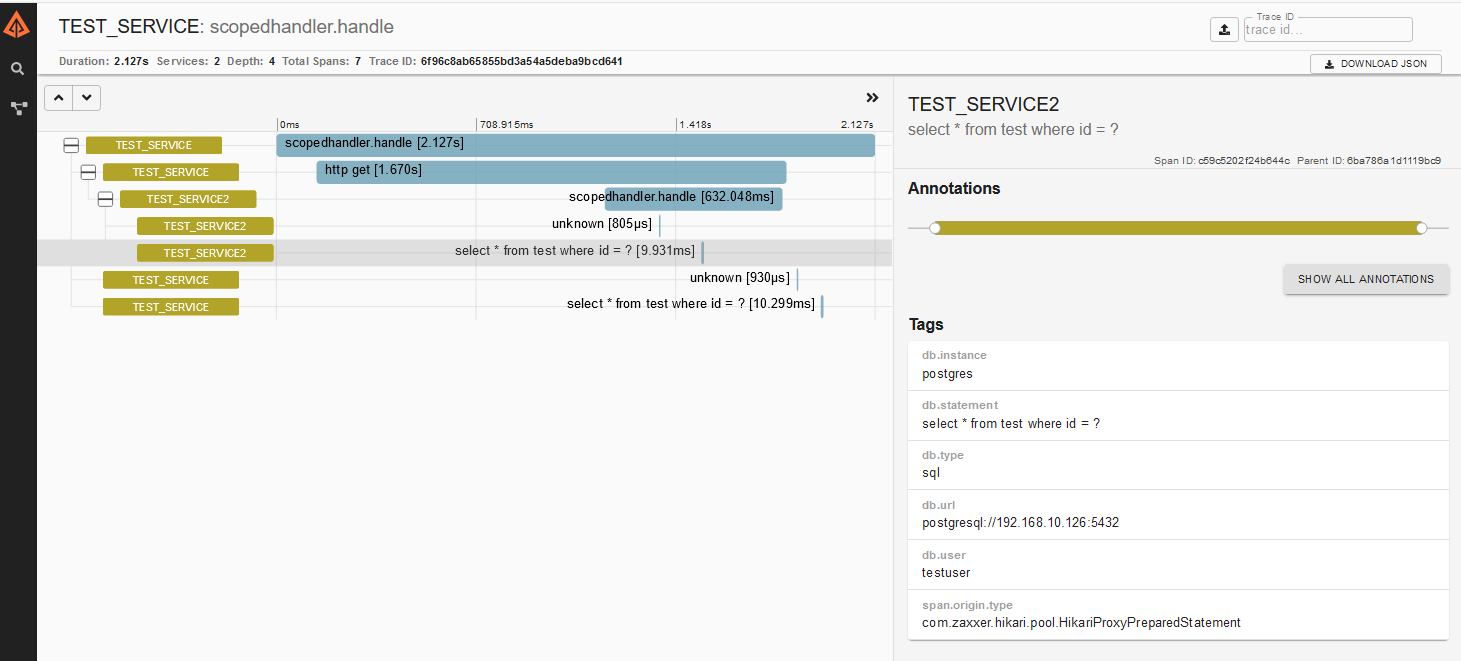Collapse the root scopedhandler.handle TEST_SERVICE row
Screen dimensions: 1461x661
coord(71,145)
